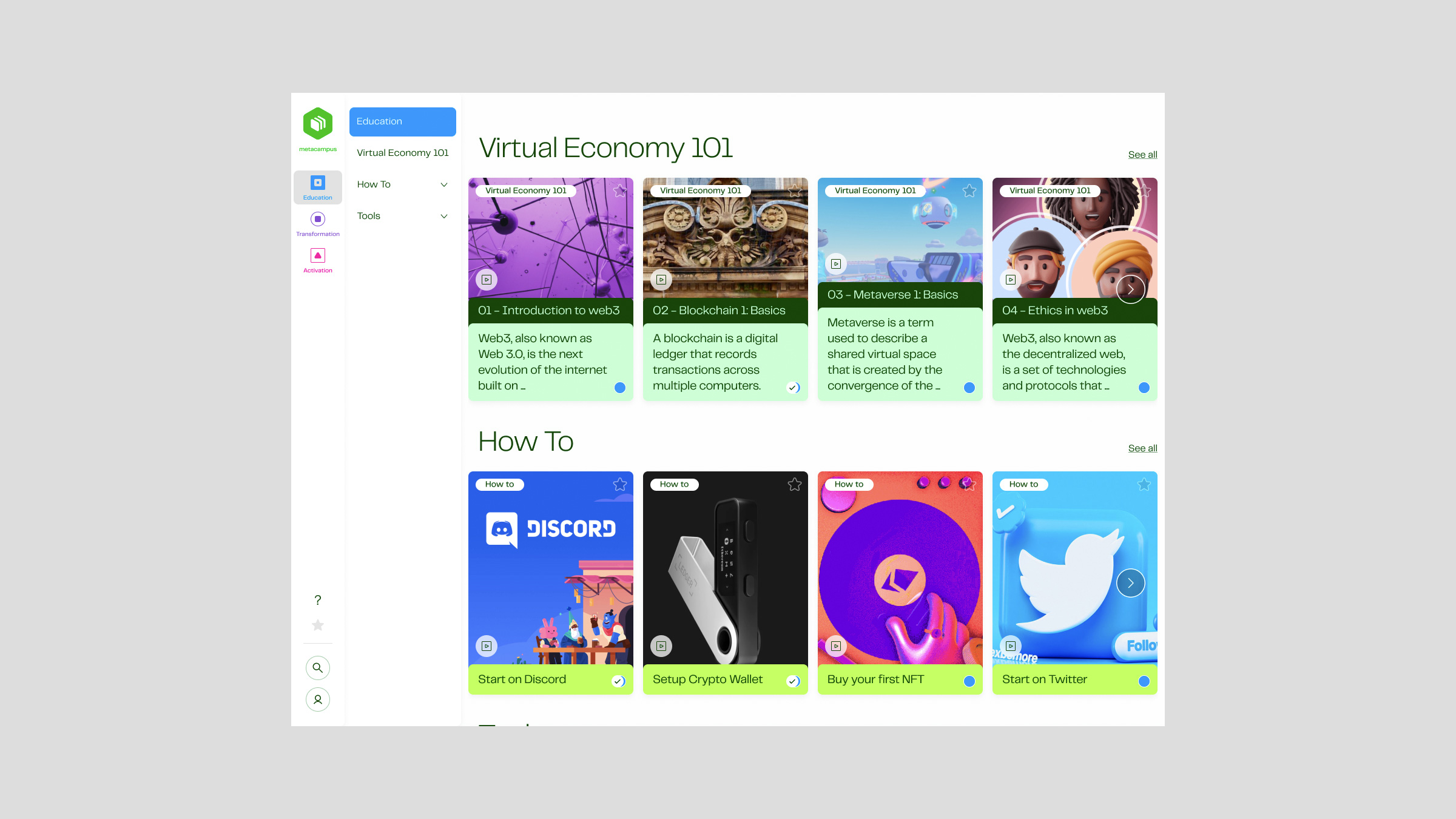Open favorites via sidebar star icon

pyautogui.click(x=317, y=625)
